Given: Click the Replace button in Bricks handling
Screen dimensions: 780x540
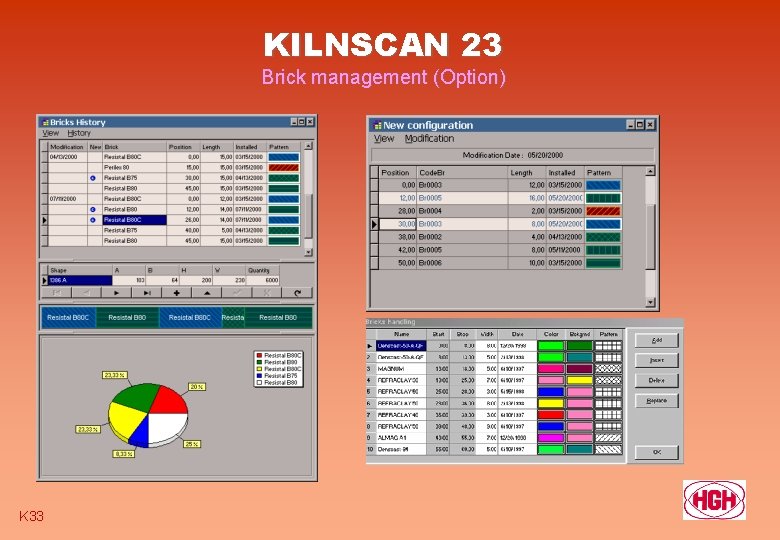Looking at the screenshot, I should pos(657,401).
